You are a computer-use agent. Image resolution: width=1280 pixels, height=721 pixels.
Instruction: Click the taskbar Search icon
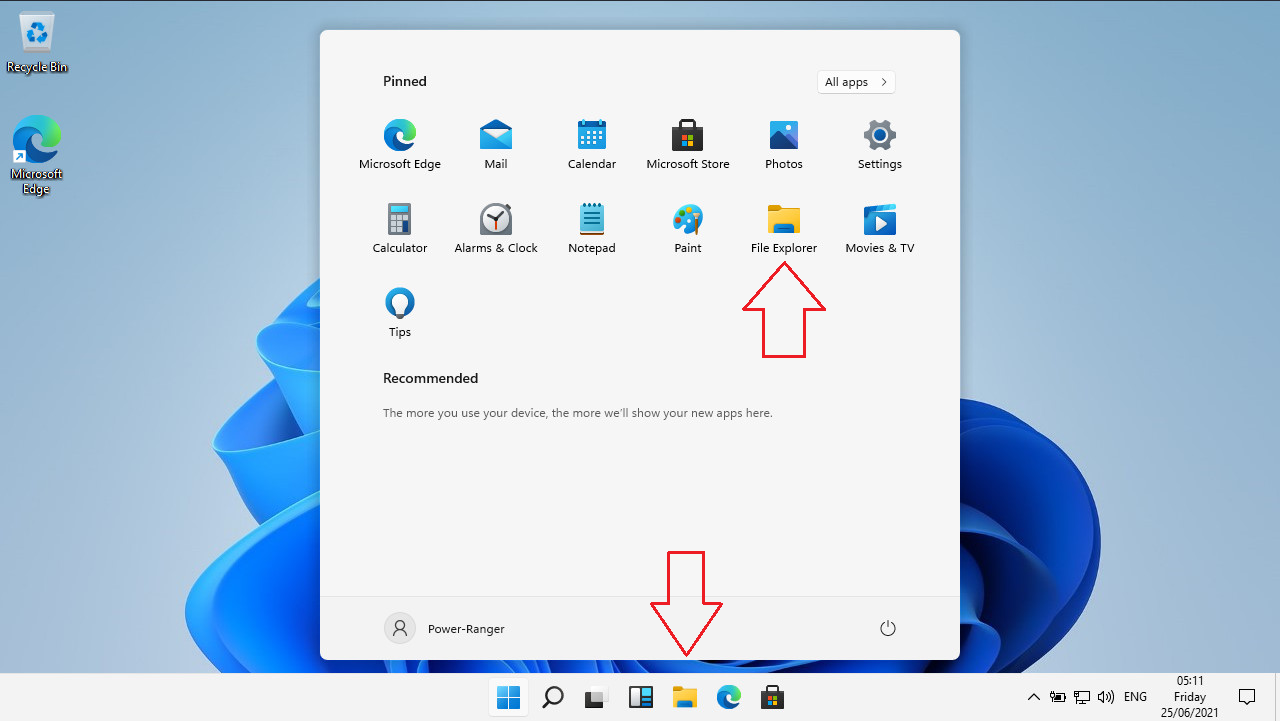pos(552,697)
